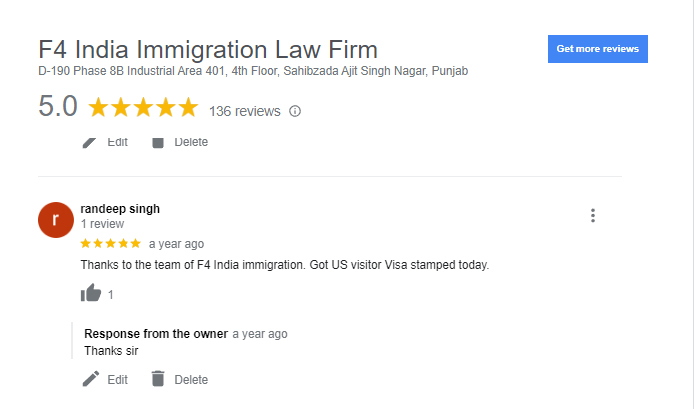Viewport: 694px width, 409px height.
Task: Select the 136 reviews count text
Action: tap(245, 111)
